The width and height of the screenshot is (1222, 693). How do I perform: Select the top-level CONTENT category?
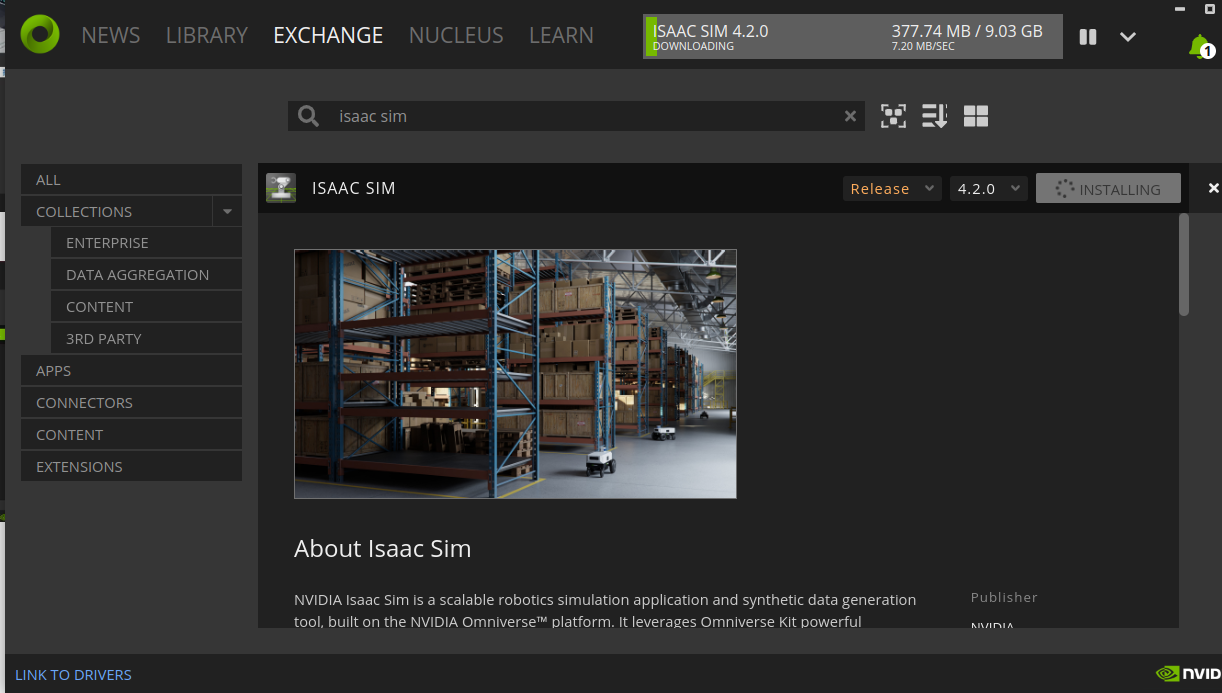tap(131, 435)
